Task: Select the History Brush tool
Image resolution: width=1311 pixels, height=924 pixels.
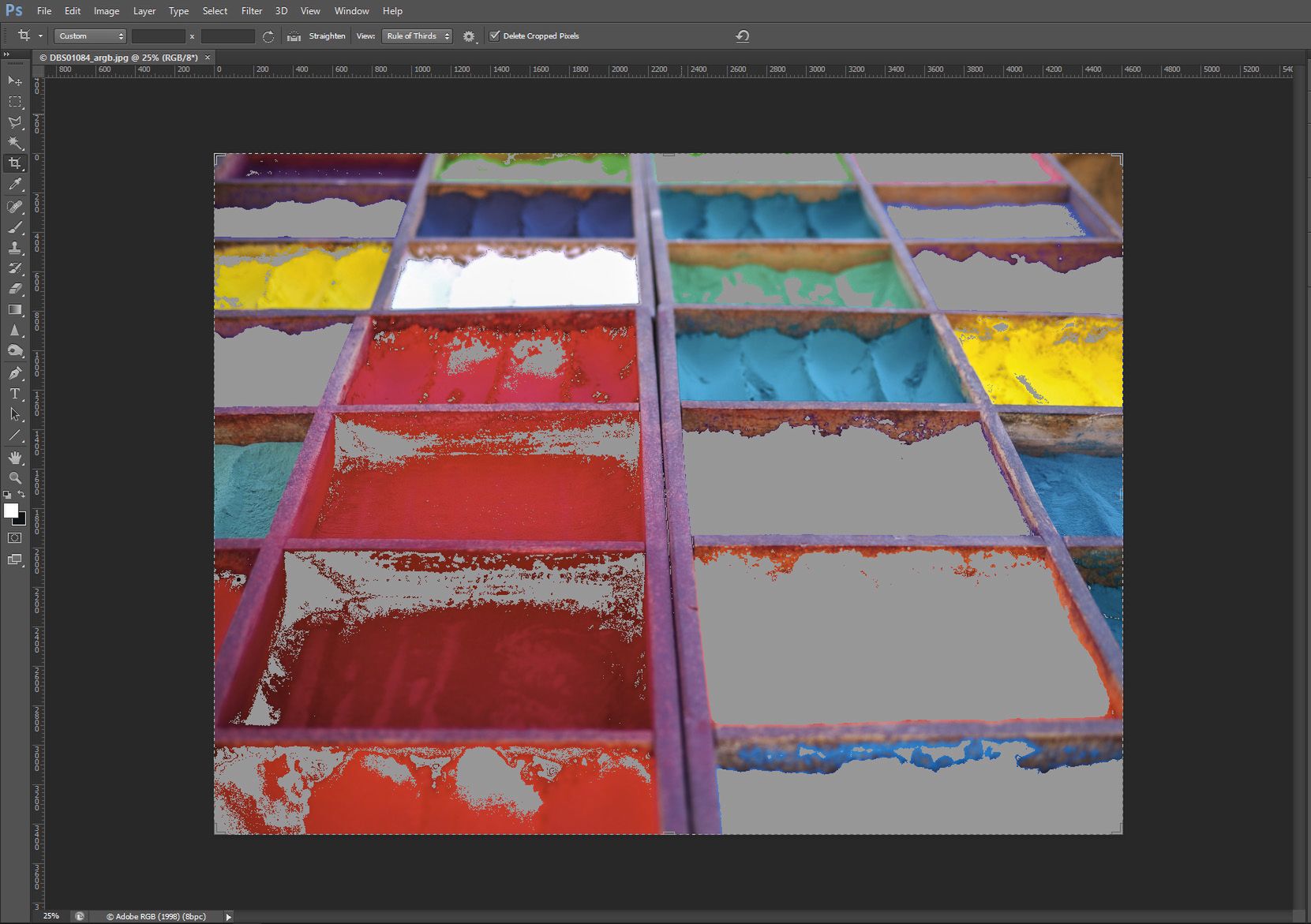Action: pyautogui.click(x=15, y=268)
